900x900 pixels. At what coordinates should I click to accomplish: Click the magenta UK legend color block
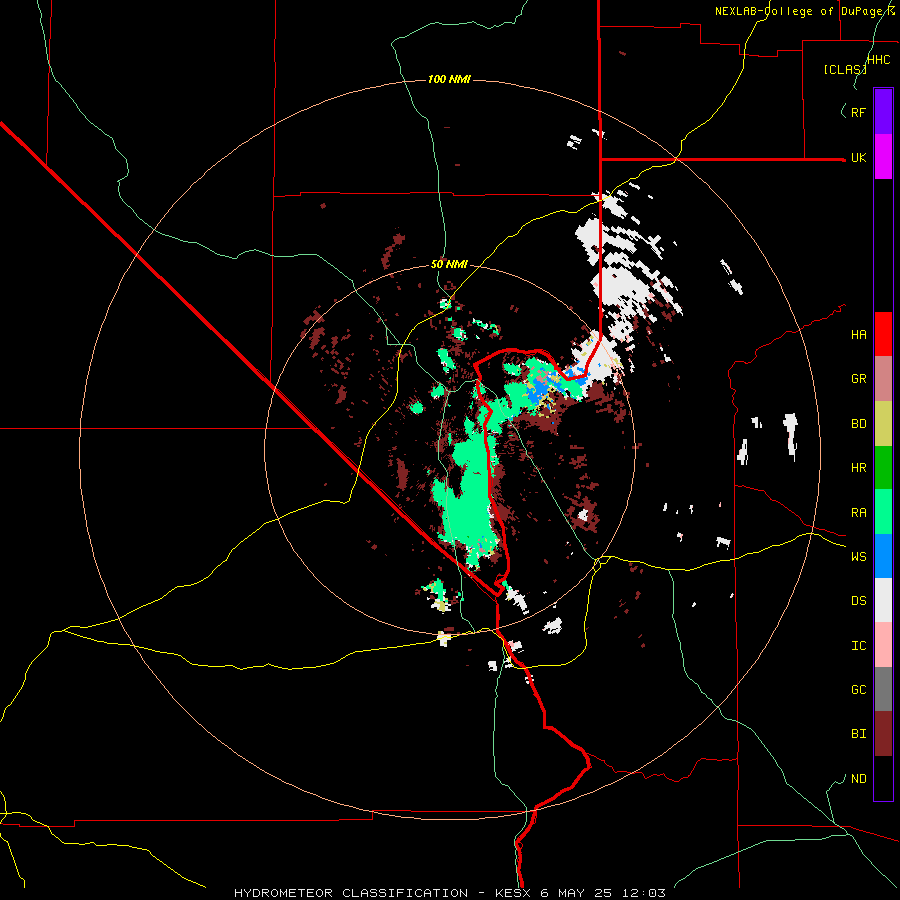click(x=883, y=157)
